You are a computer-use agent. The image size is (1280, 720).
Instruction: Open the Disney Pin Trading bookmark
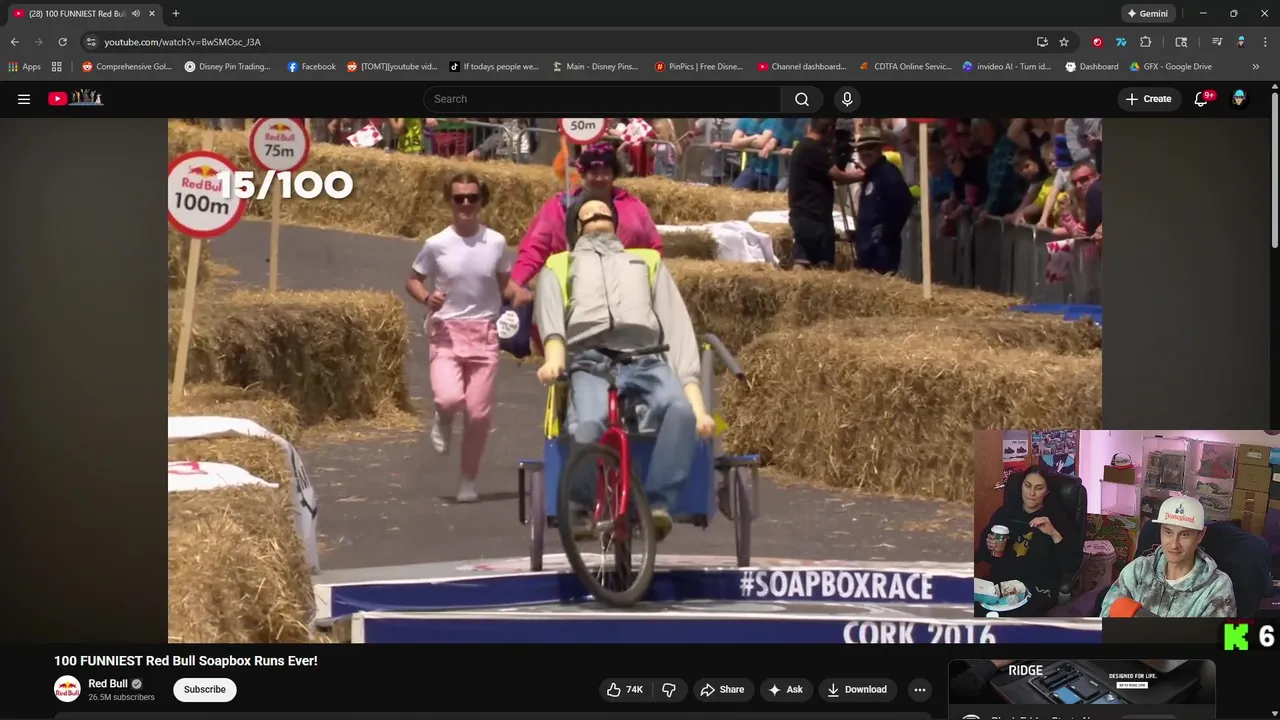(x=228, y=67)
